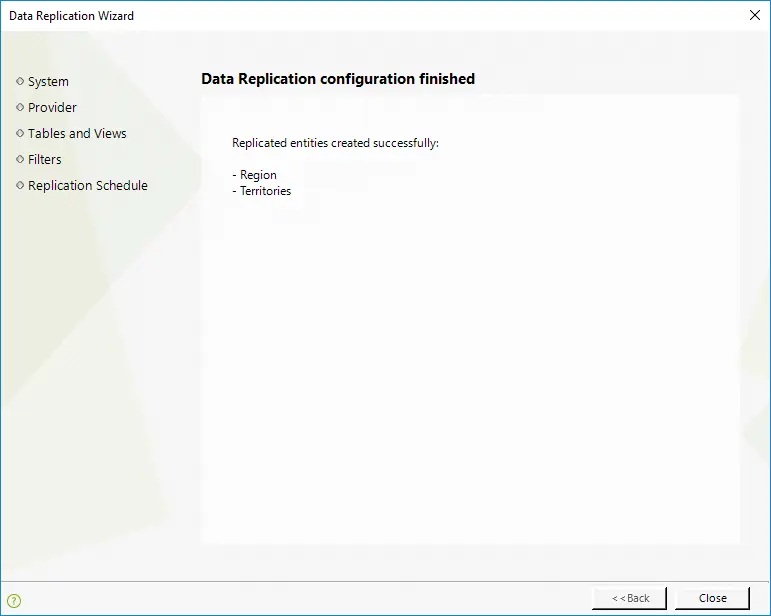Image resolution: width=771 pixels, height=616 pixels.
Task: Open the Replication Schedule step
Action: click(88, 185)
